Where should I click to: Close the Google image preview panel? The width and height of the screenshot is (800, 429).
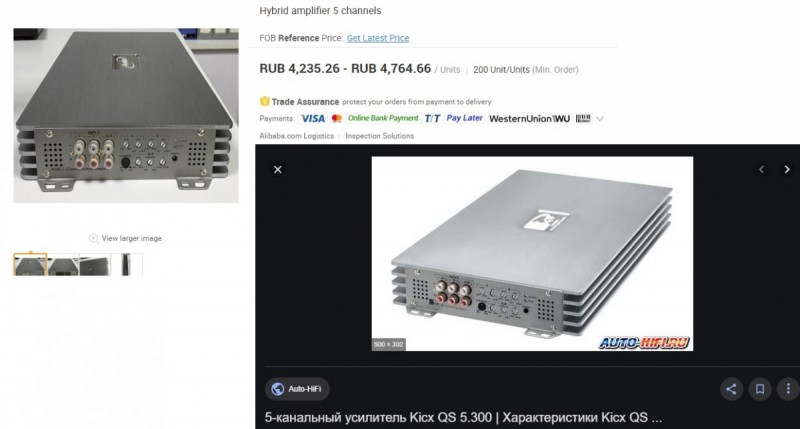pos(278,169)
